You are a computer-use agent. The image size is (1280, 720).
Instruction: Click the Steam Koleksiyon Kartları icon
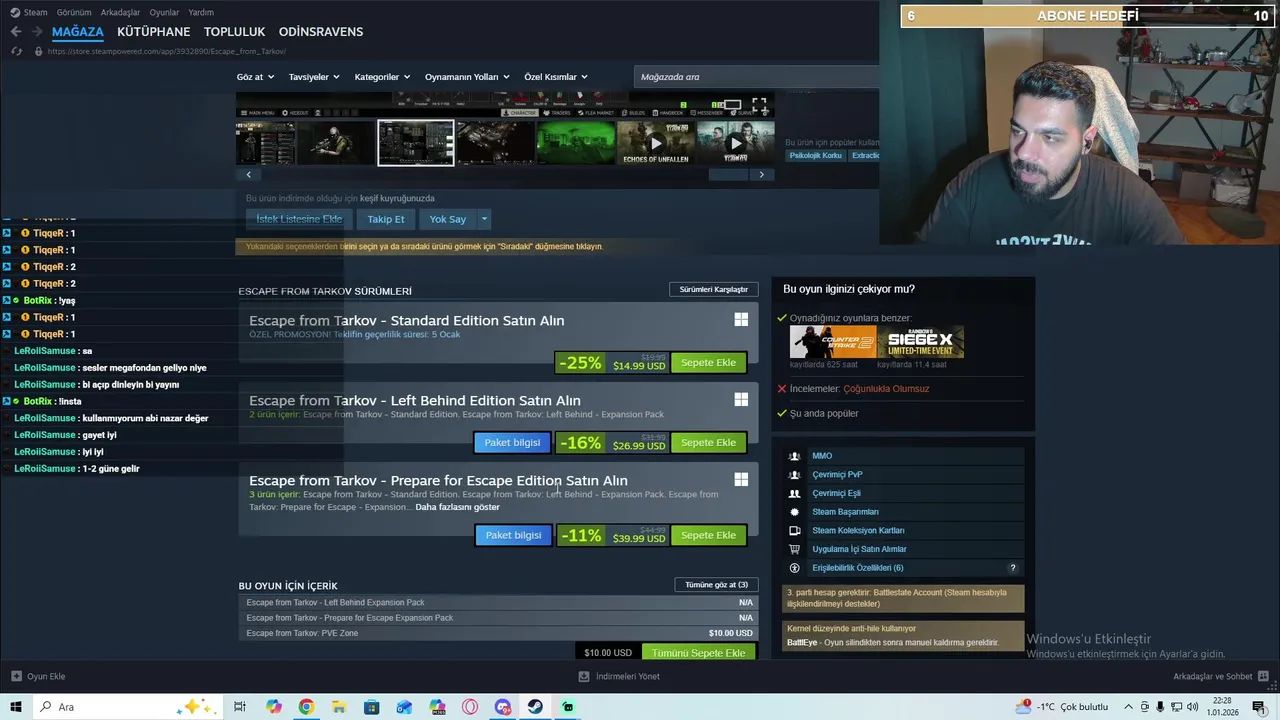coord(795,530)
